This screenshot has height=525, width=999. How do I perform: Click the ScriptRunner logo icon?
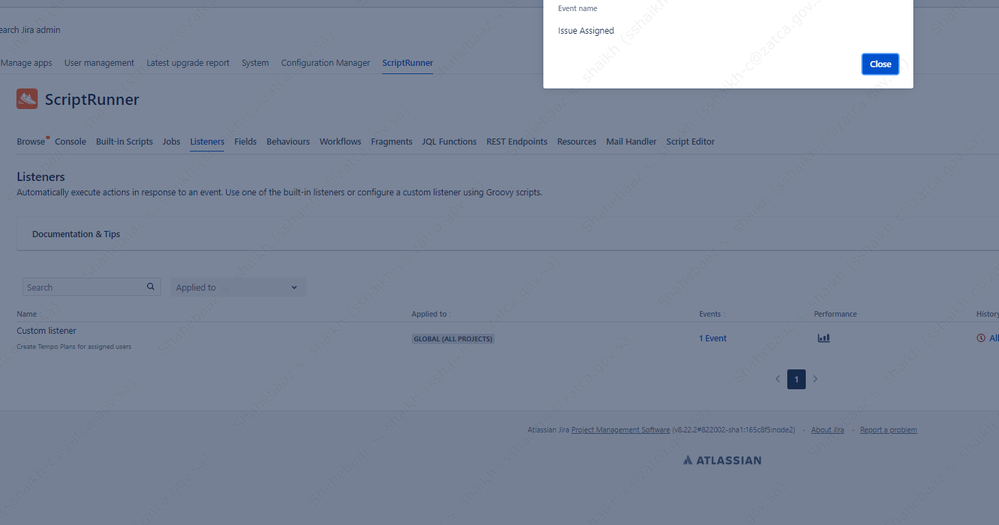(x=27, y=99)
